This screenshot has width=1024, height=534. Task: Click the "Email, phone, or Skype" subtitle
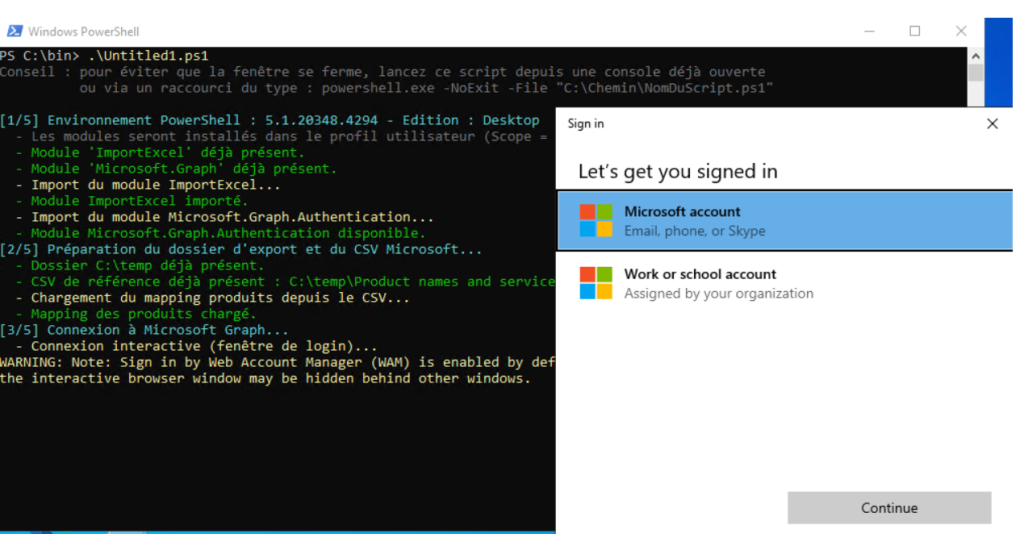click(694, 231)
